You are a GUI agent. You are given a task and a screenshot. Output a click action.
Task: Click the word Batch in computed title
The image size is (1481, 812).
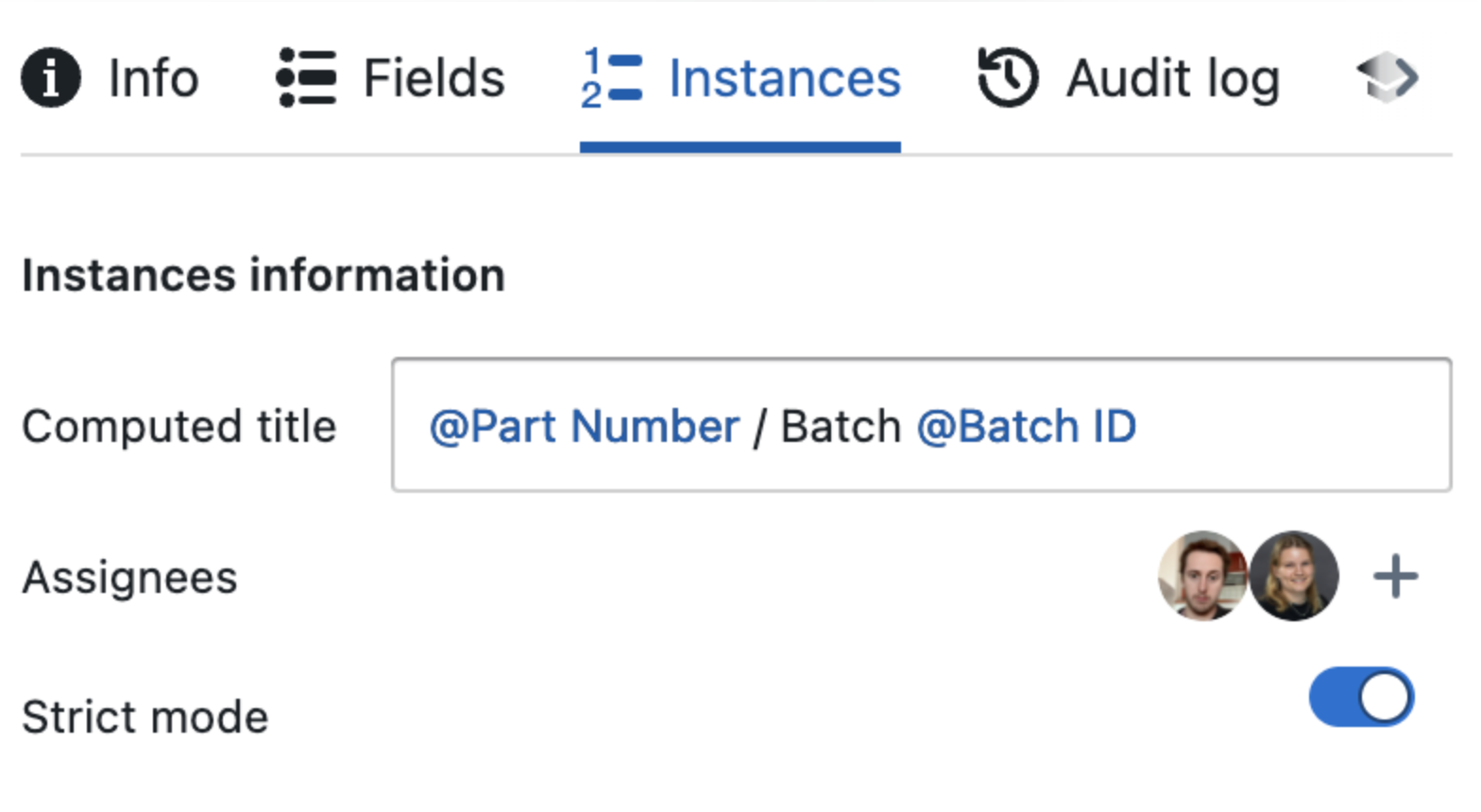pos(841,427)
